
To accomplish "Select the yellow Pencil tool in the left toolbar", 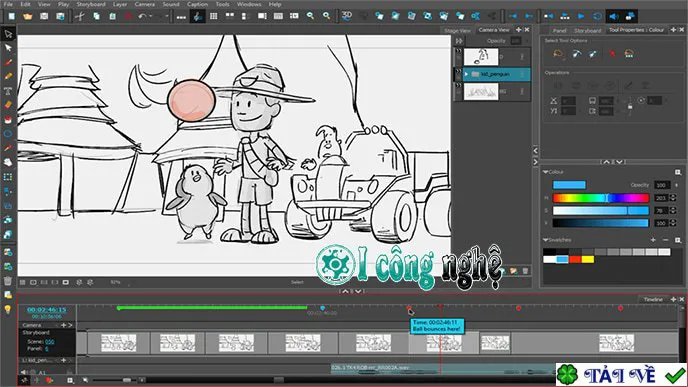I will pos(8,76).
